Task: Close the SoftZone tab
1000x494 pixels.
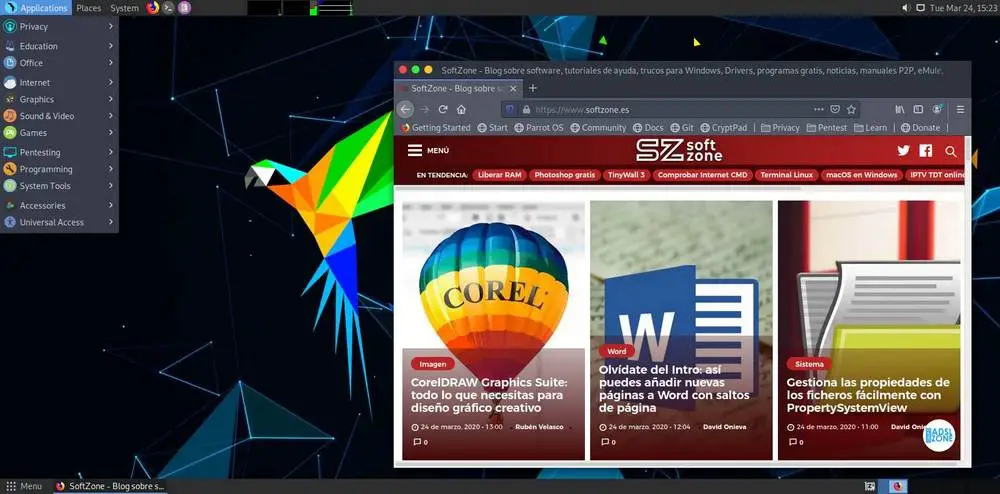Action: [513, 89]
